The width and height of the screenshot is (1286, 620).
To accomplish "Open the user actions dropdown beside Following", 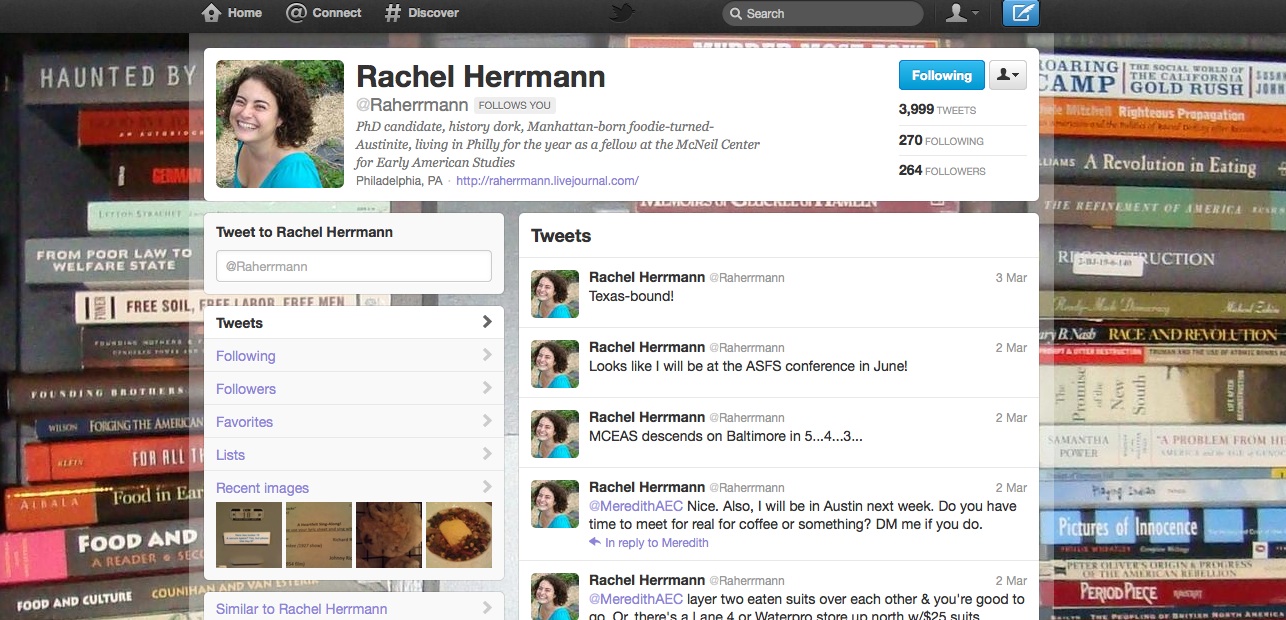I will [x=1008, y=75].
